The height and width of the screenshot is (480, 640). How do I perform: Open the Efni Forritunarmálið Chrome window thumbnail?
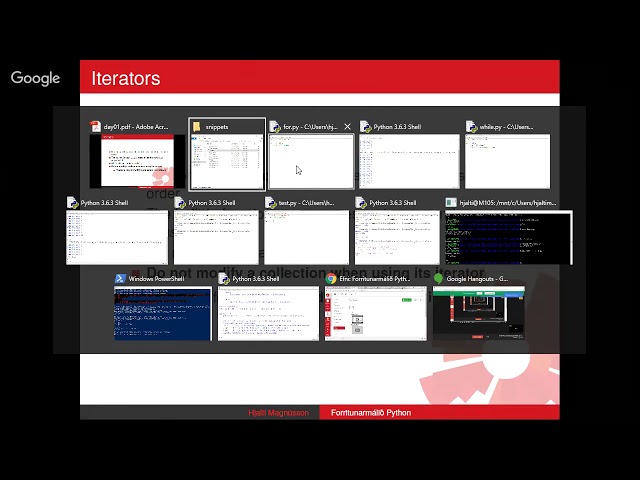click(376, 313)
